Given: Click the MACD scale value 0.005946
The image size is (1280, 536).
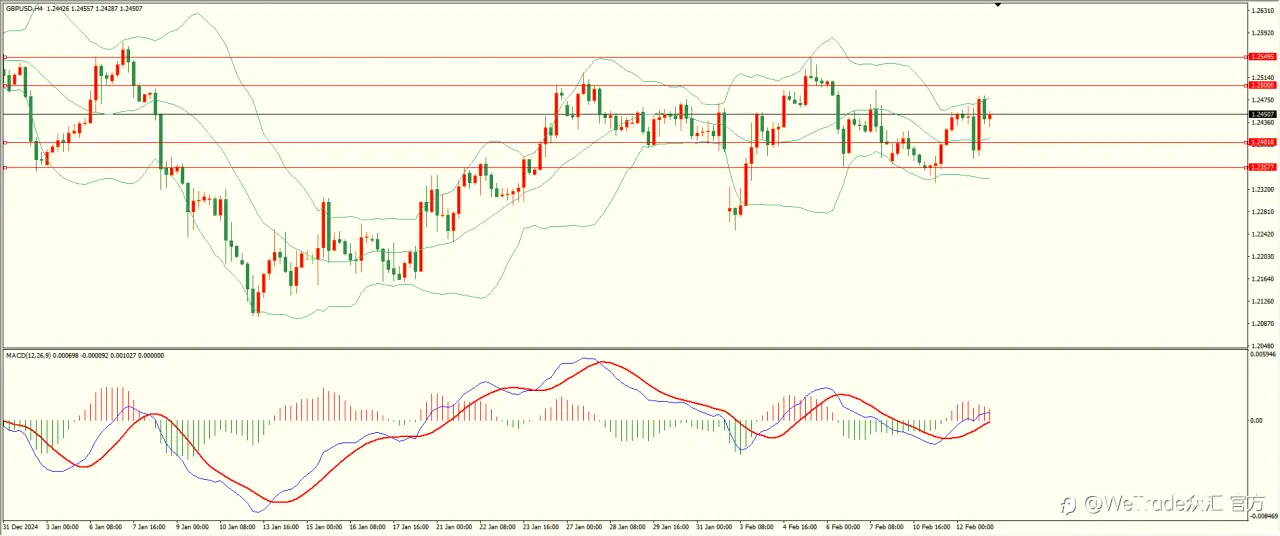Looking at the screenshot, I should pyautogui.click(x=1263, y=354).
